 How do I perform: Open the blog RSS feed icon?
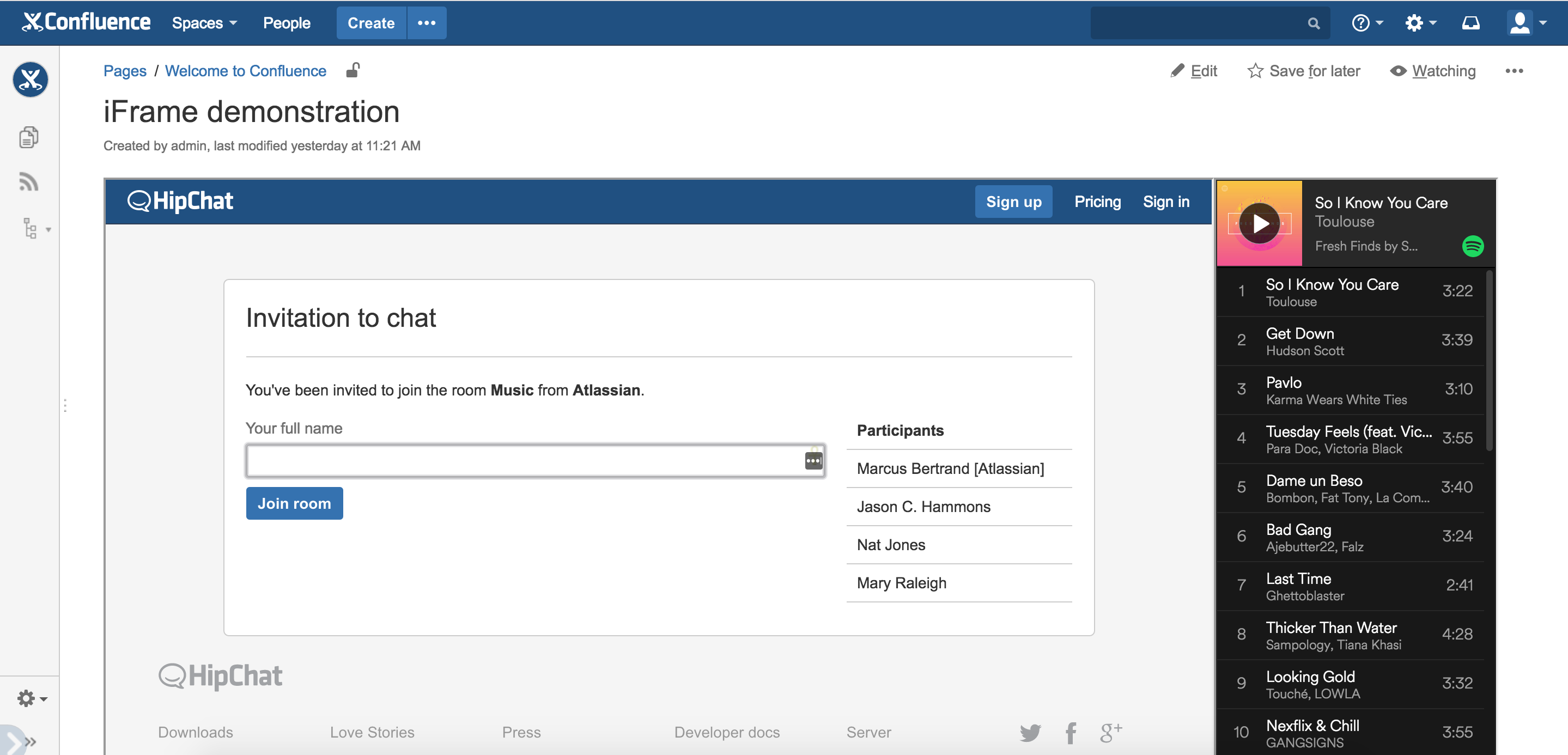pos(29,182)
